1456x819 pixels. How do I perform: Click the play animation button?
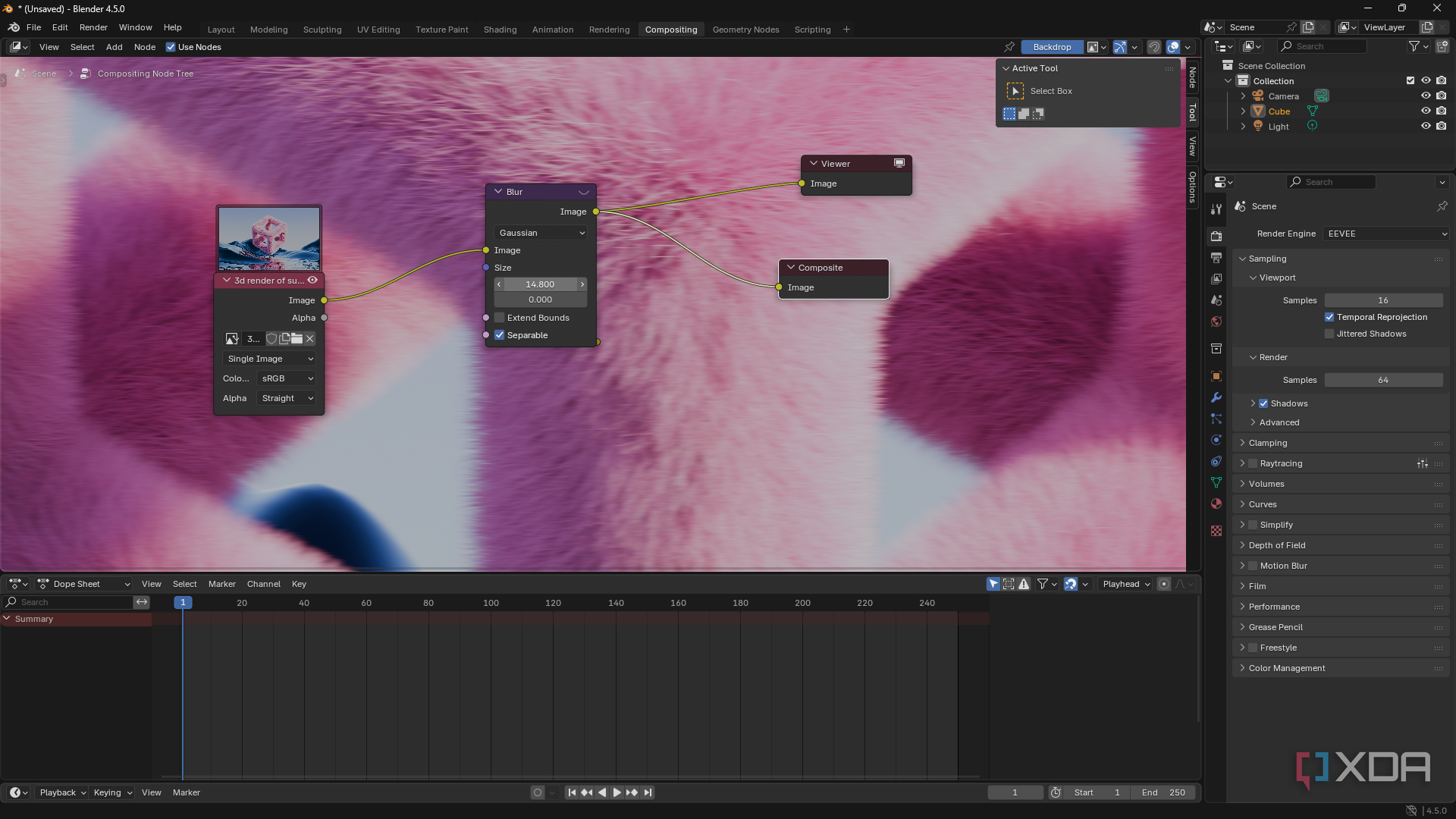[617, 792]
